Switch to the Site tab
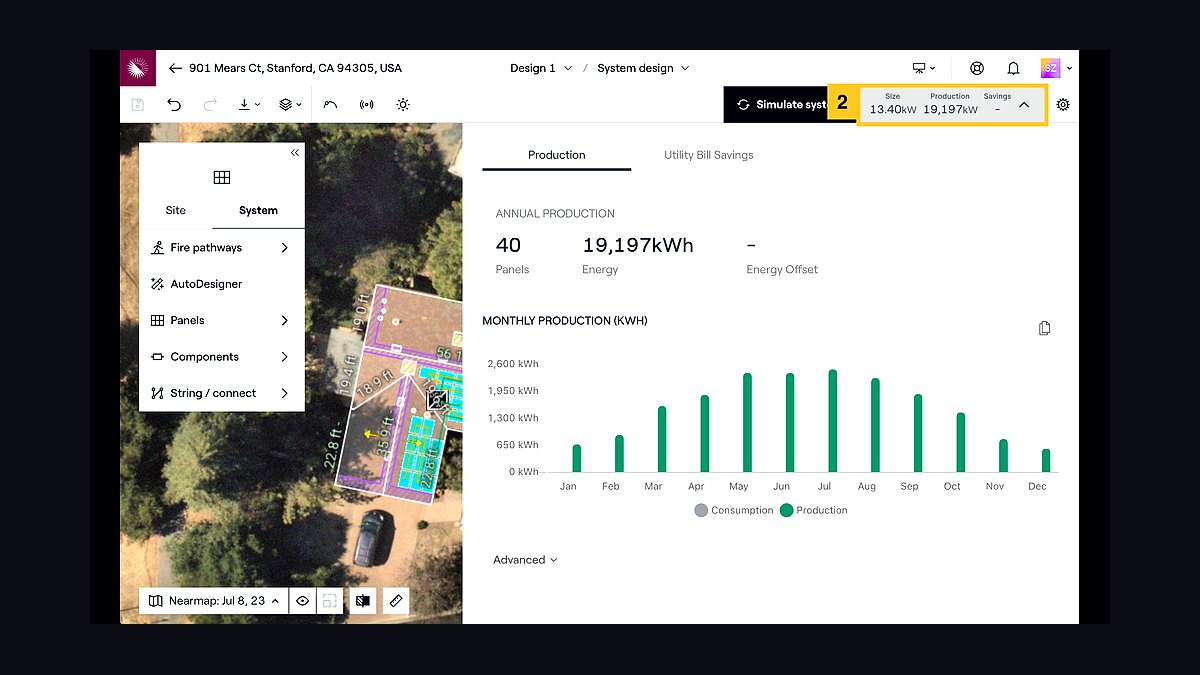Viewport: 1200px width, 675px height. coord(176,210)
